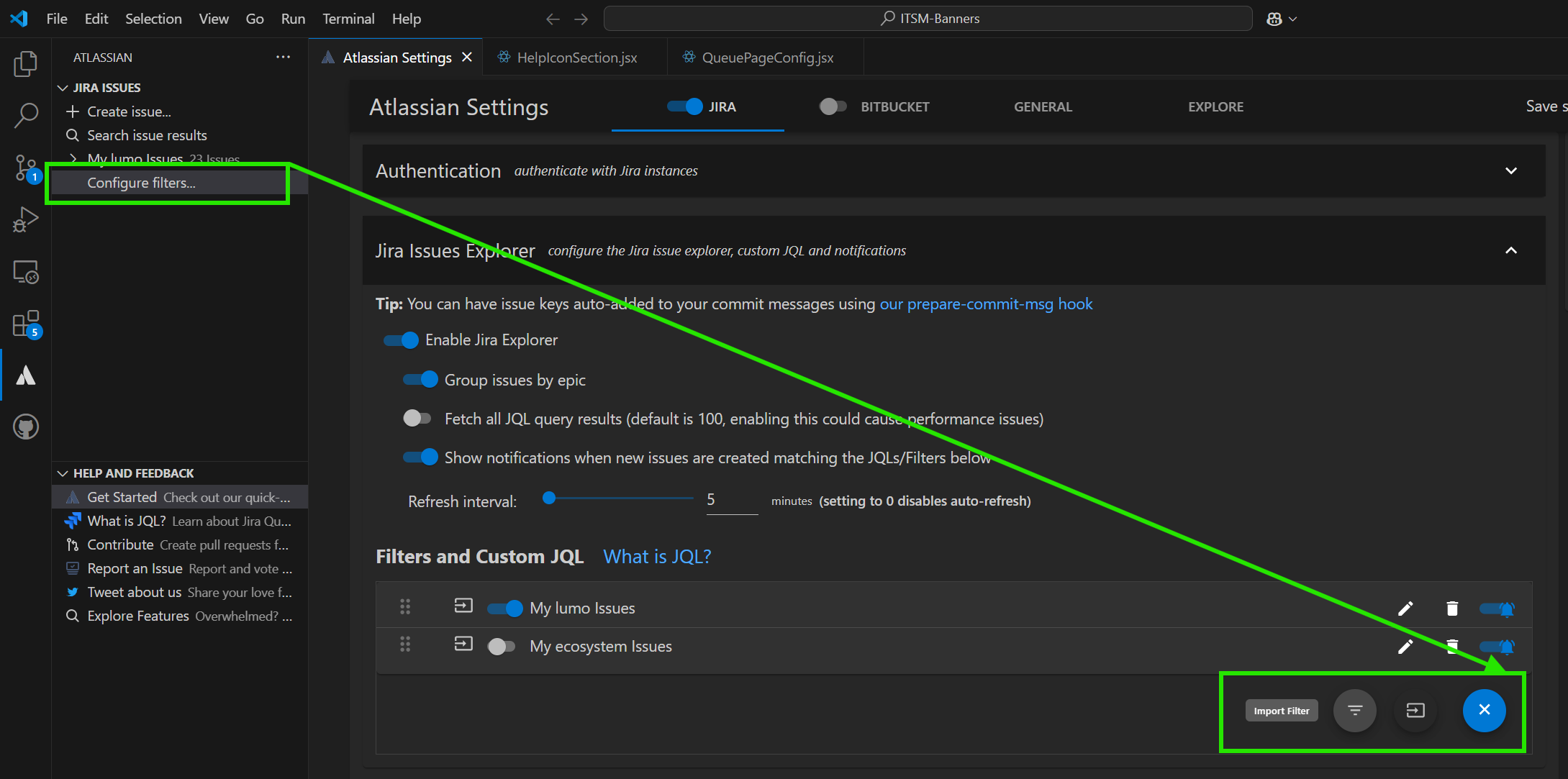
Task: Edit the My lumo Issues filter
Action: [1405, 608]
